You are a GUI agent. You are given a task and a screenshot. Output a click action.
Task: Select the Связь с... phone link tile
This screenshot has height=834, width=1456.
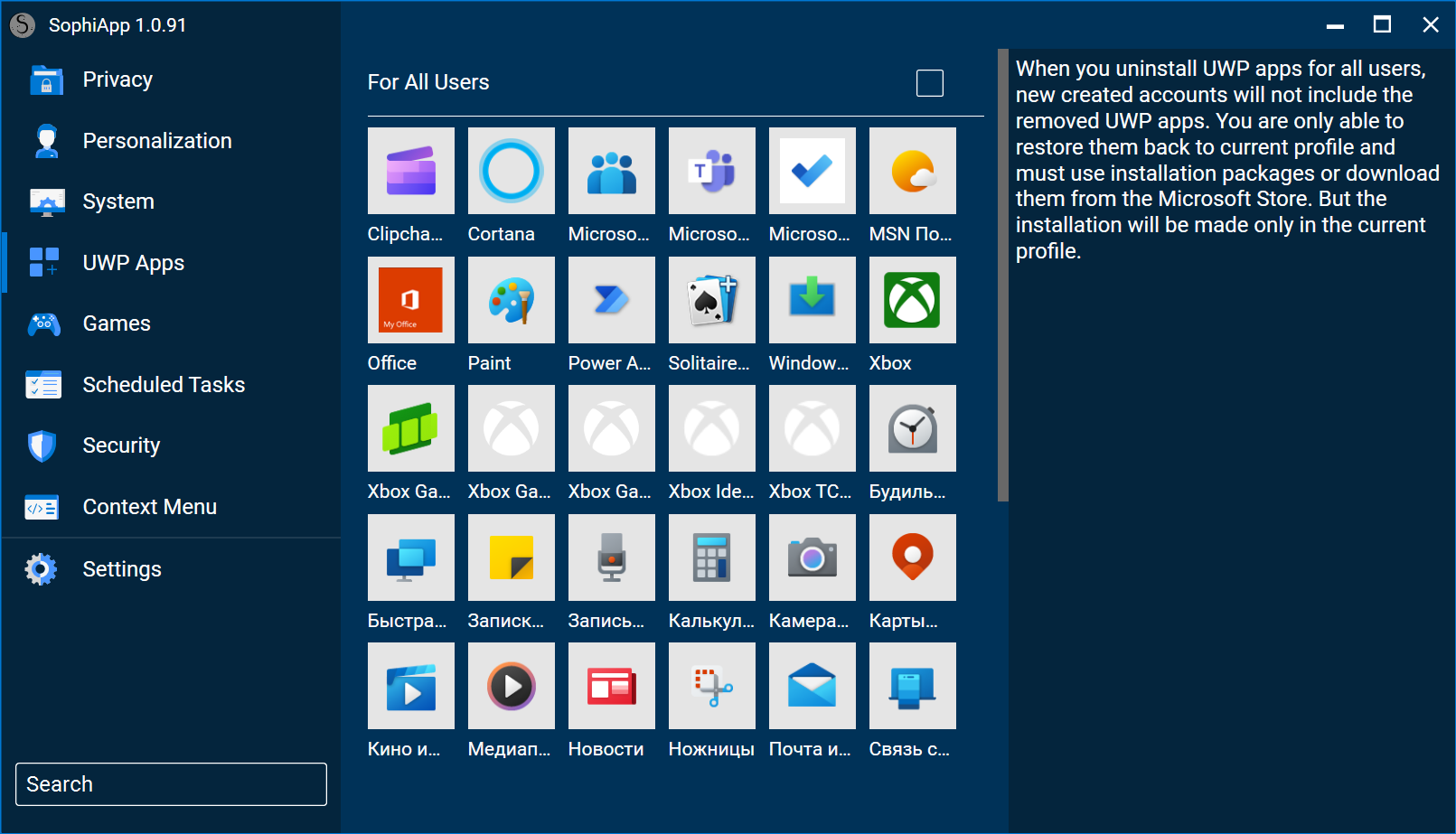[x=913, y=686]
